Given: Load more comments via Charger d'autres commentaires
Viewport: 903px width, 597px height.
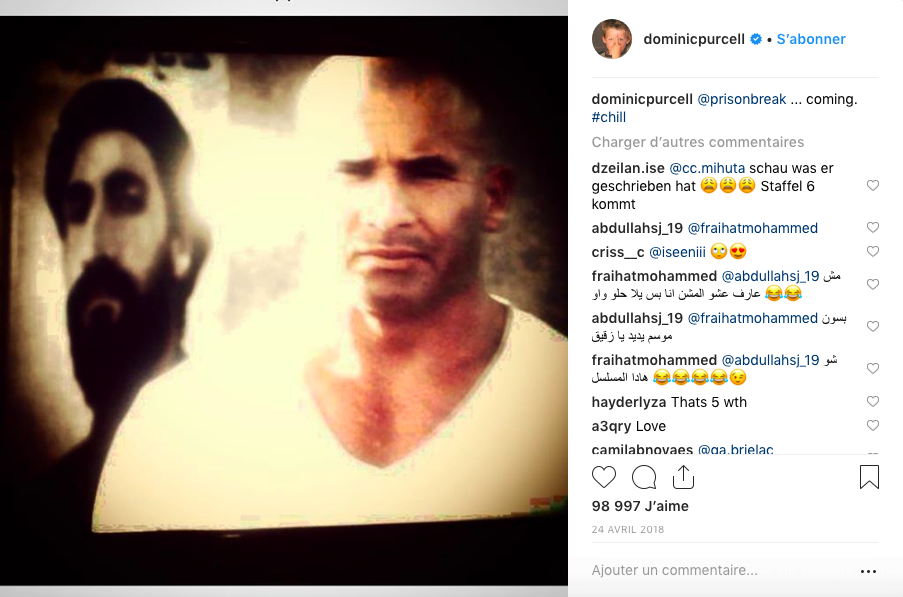Looking at the screenshot, I should [697, 142].
